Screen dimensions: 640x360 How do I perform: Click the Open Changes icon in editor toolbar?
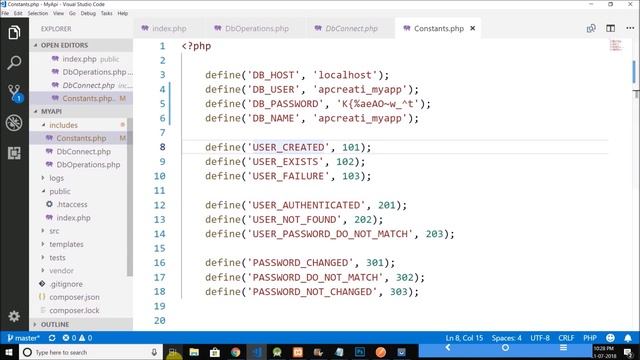pos(591,28)
